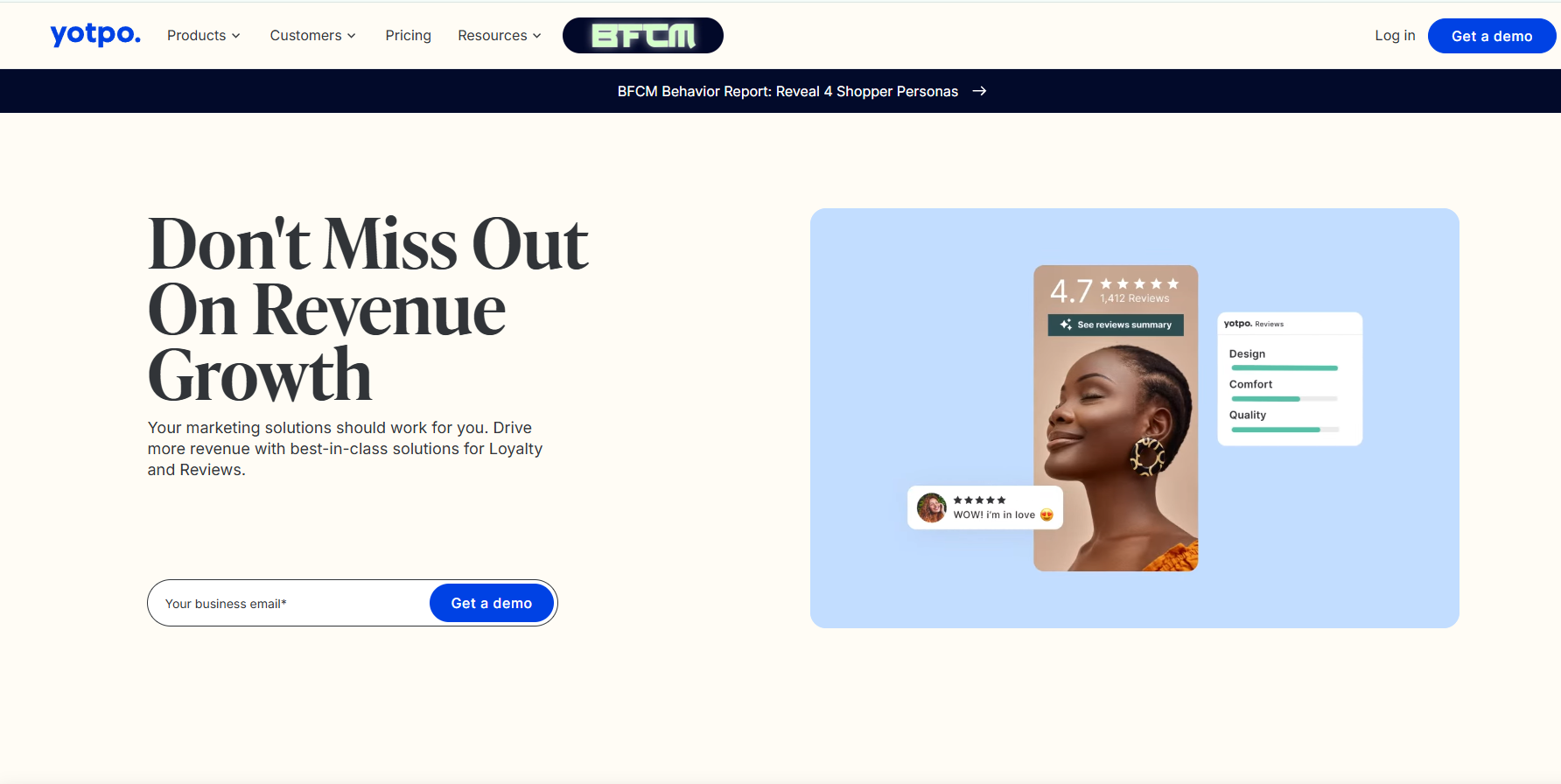Click the arrow icon in announcement banner

pyautogui.click(x=980, y=91)
